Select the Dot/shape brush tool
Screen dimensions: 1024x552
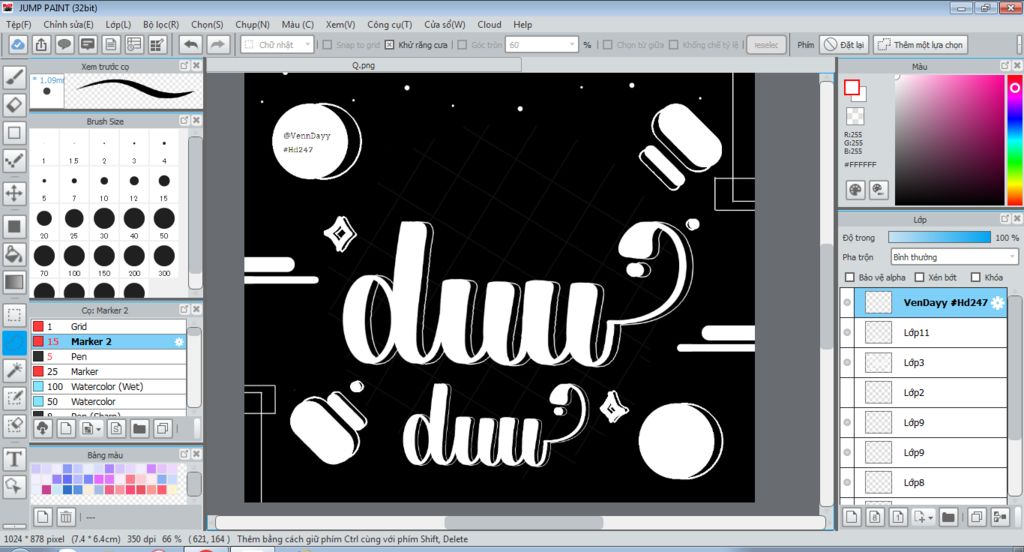pyautogui.click(x=14, y=160)
